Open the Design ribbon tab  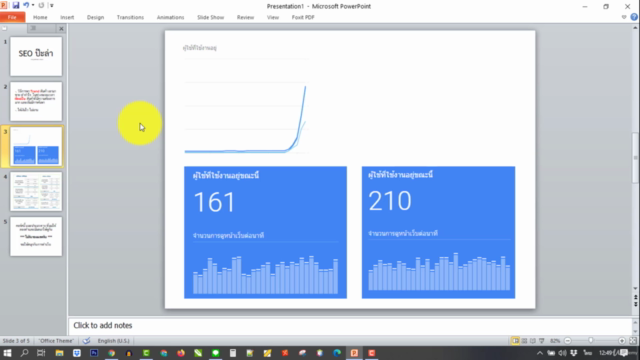95,17
